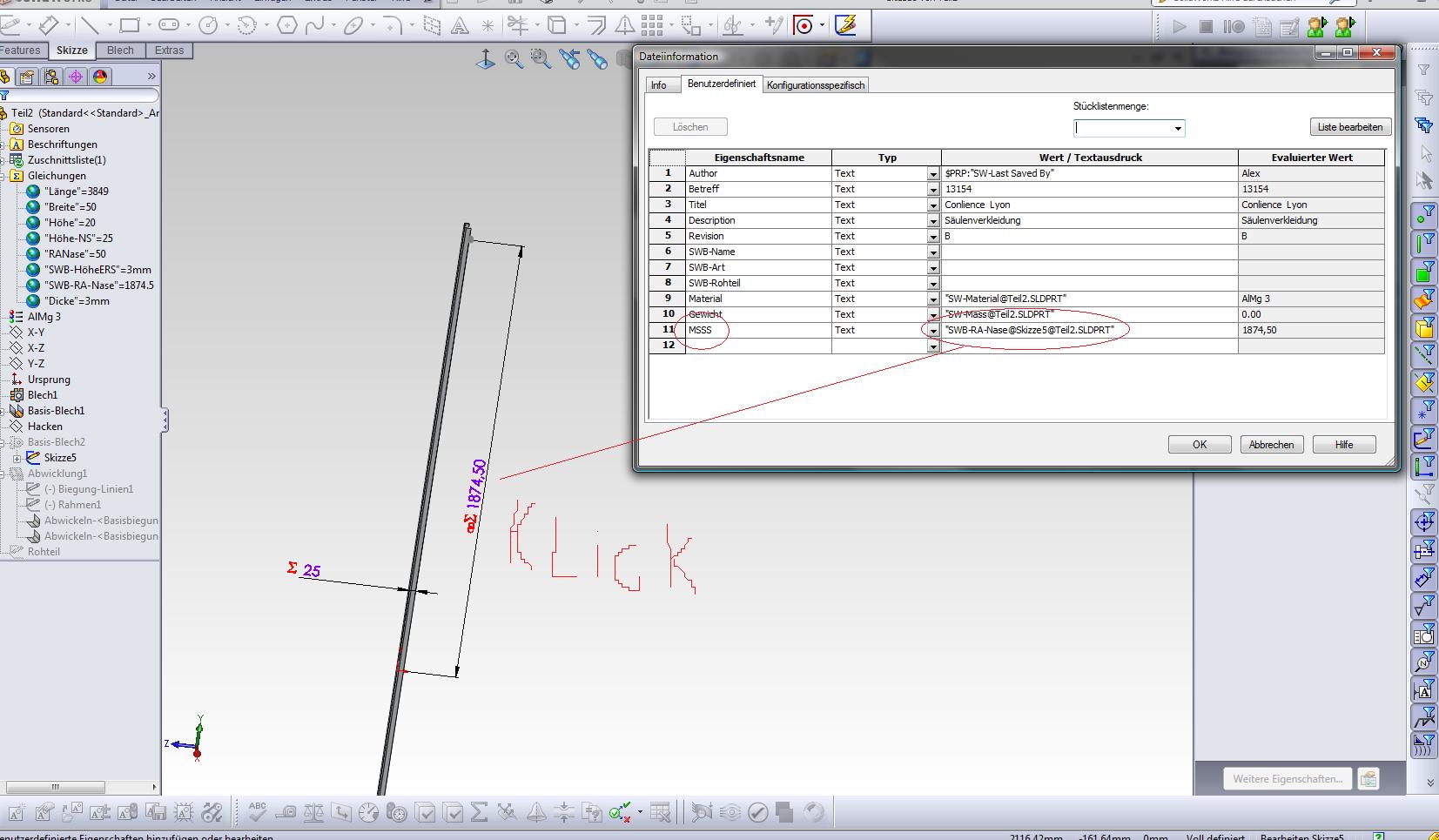The height and width of the screenshot is (840, 1439).
Task: Click the New Macro document icon
Action: click(x=1262, y=27)
